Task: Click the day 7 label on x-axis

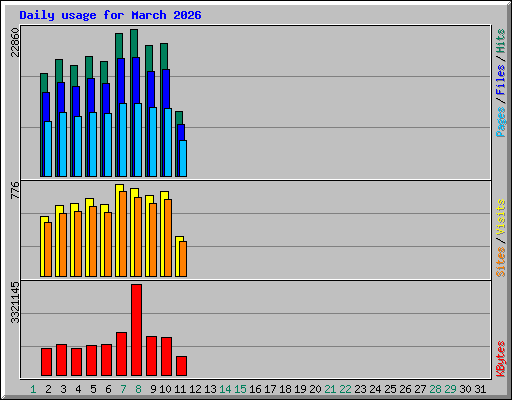Action: [123, 389]
